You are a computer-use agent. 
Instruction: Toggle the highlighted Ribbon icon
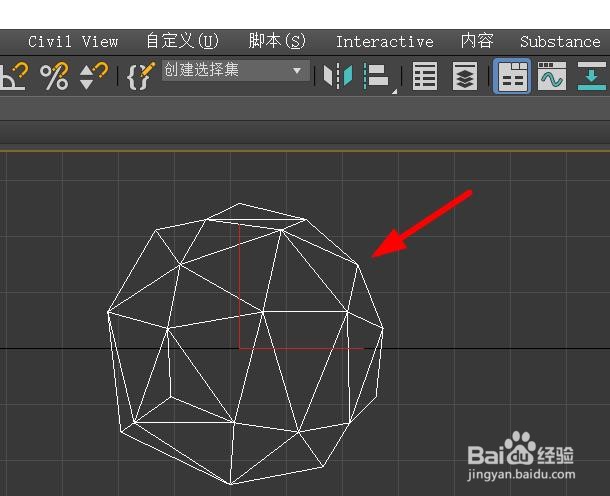[x=512, y=76]
